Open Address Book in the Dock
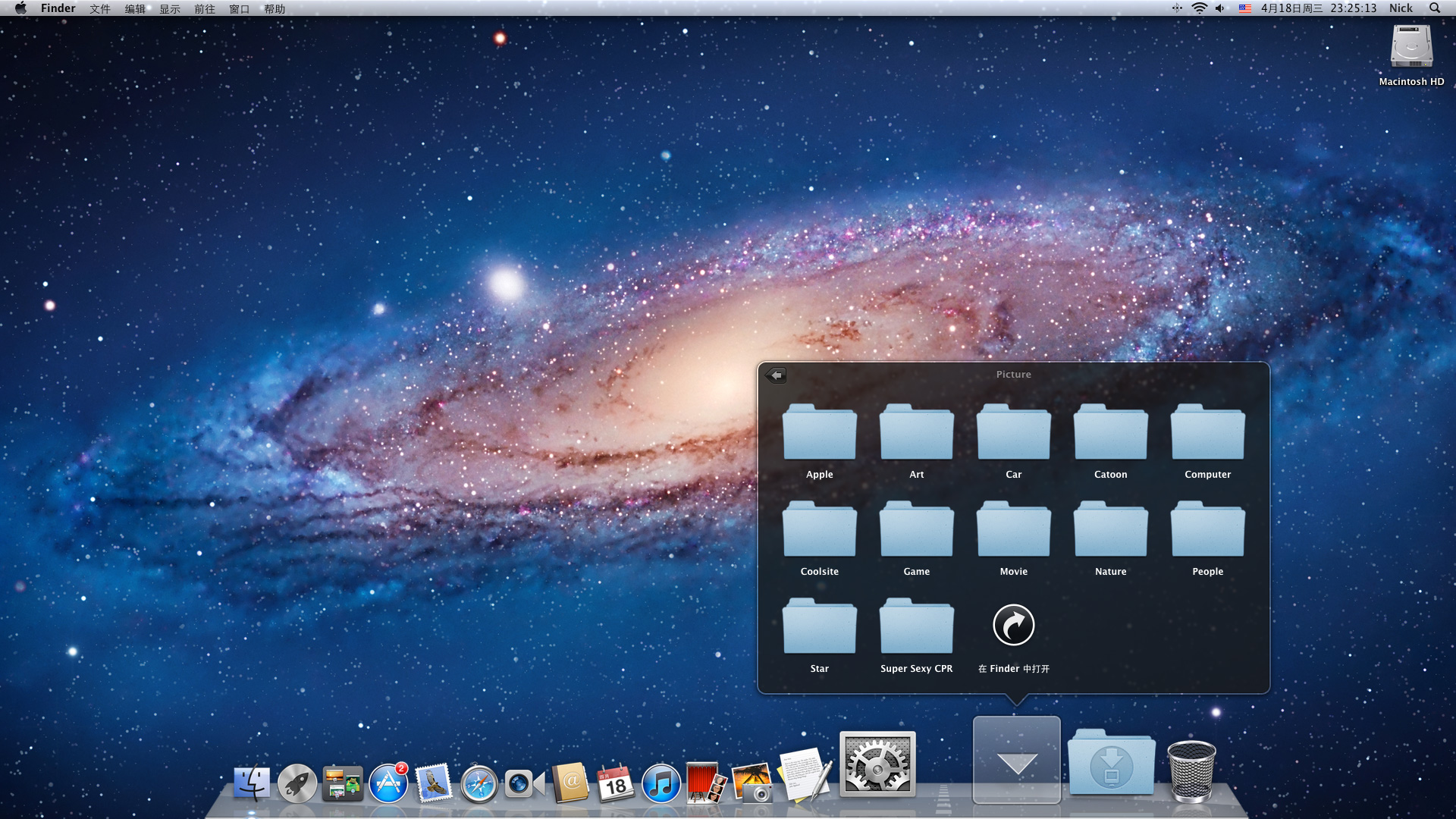The image size is (1456, 819). pyautogui.click(x=570, y=783)
